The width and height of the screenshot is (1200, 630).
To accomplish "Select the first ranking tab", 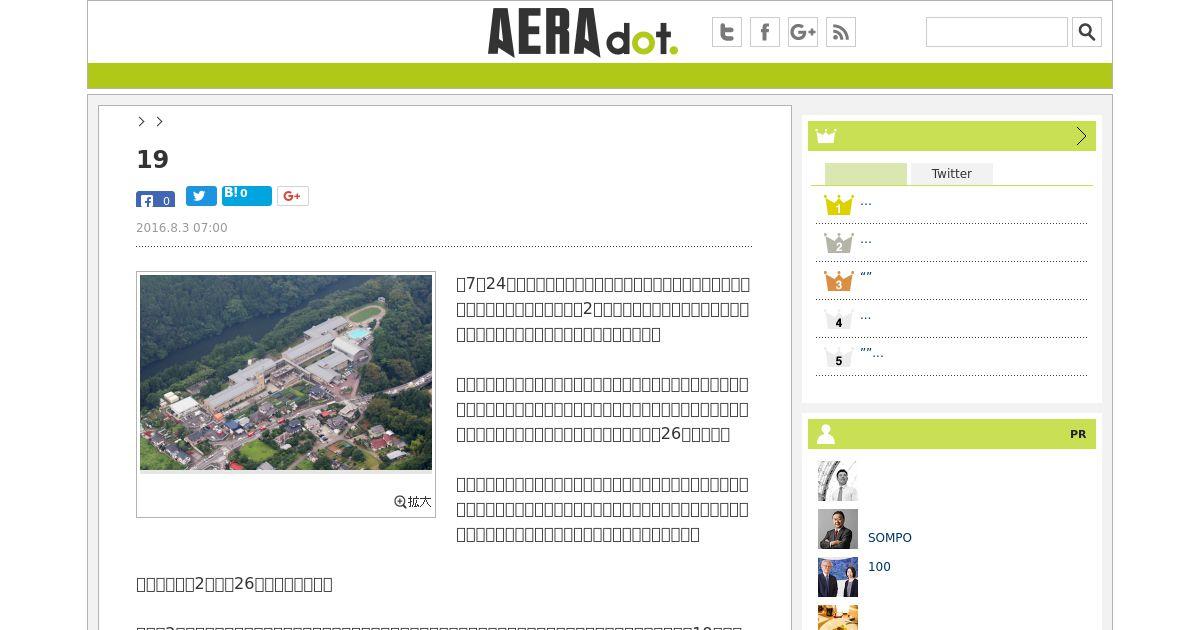I will pos(866,174).
